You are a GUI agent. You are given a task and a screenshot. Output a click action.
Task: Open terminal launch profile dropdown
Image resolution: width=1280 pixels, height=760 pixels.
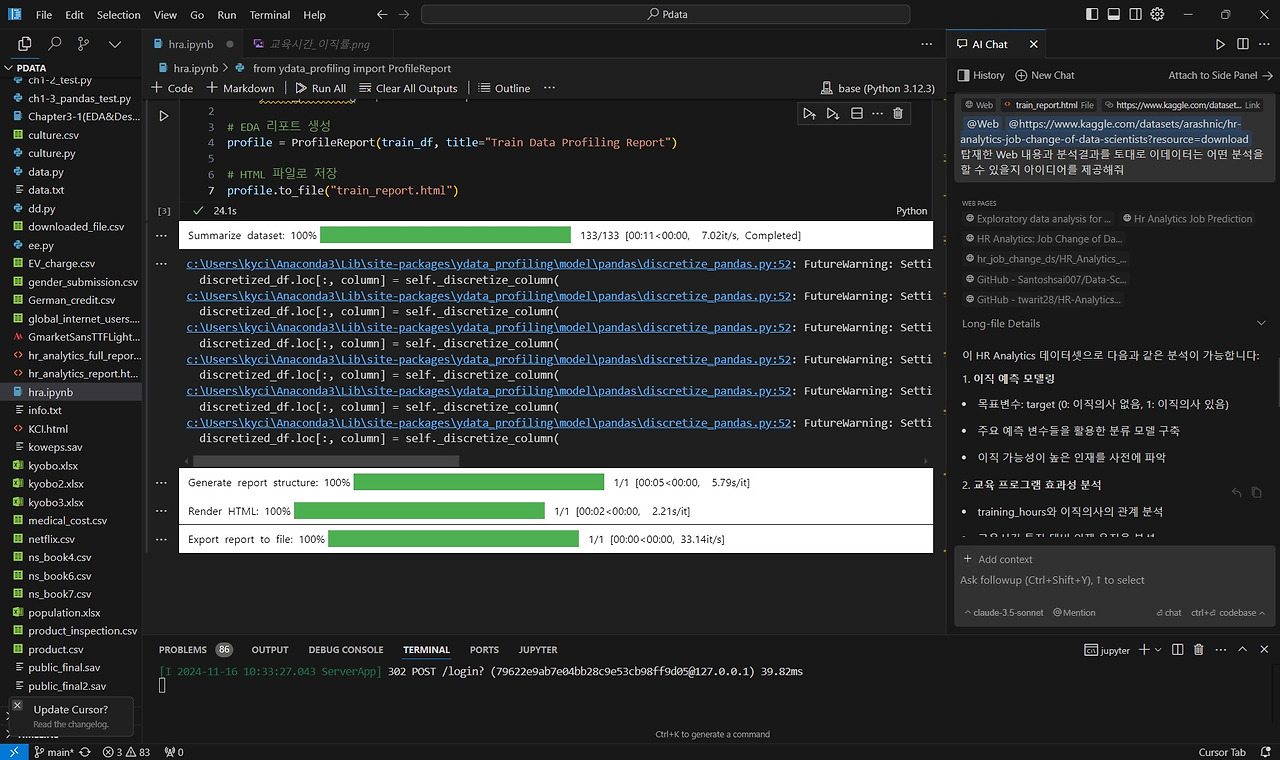point(1159,650)
